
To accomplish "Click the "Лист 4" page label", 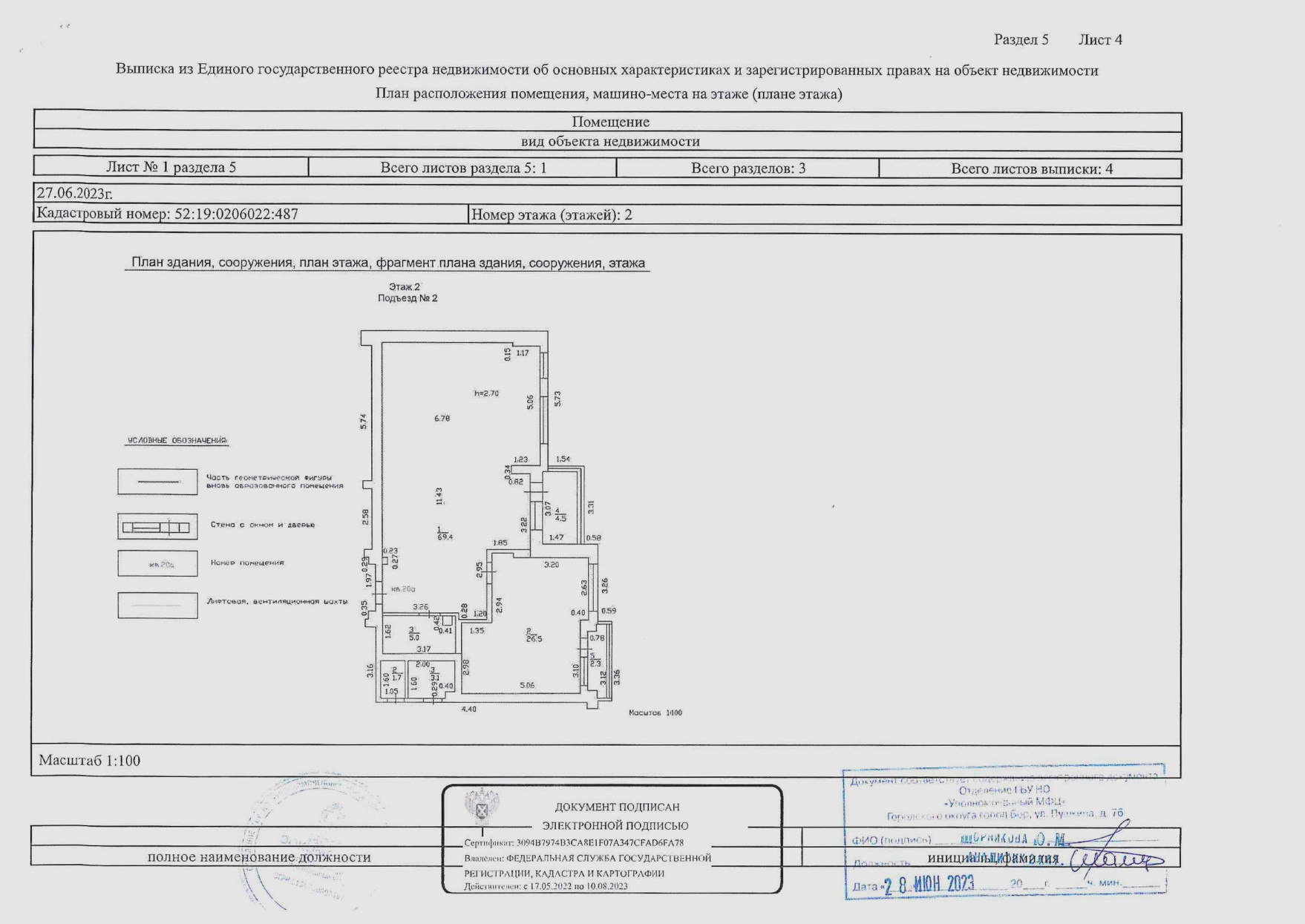I will point(1100,40).
